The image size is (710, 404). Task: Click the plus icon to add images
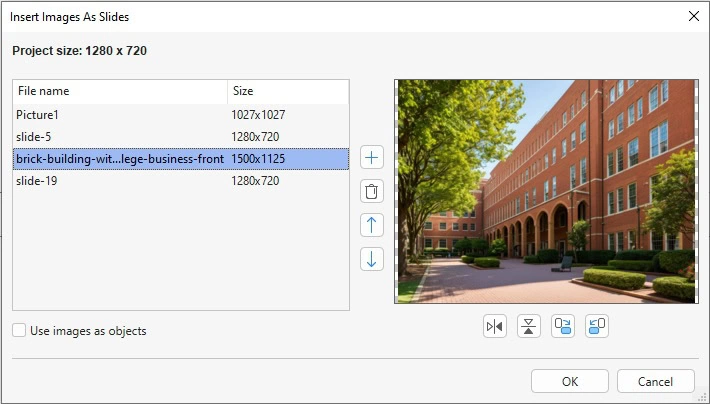point(371,158)
